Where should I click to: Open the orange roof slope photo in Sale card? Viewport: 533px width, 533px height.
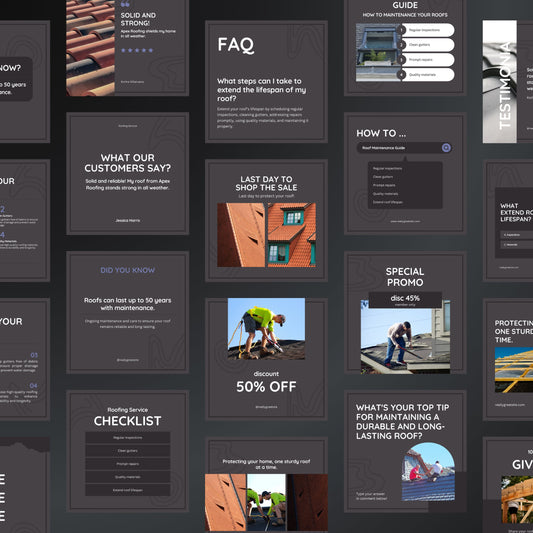[x=241, y=235]
